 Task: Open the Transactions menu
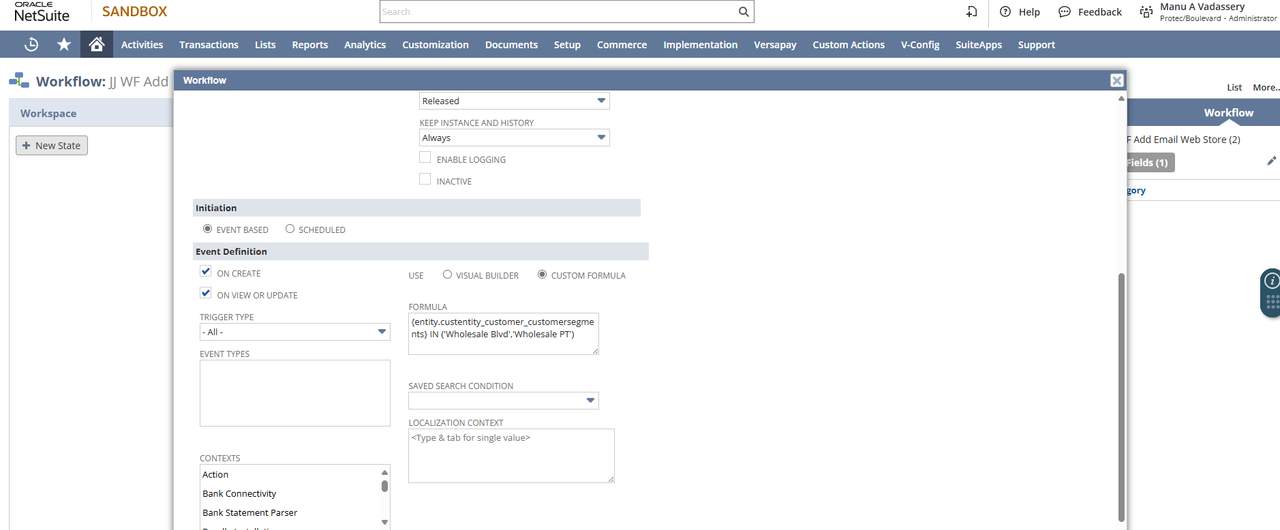(208, 45)
